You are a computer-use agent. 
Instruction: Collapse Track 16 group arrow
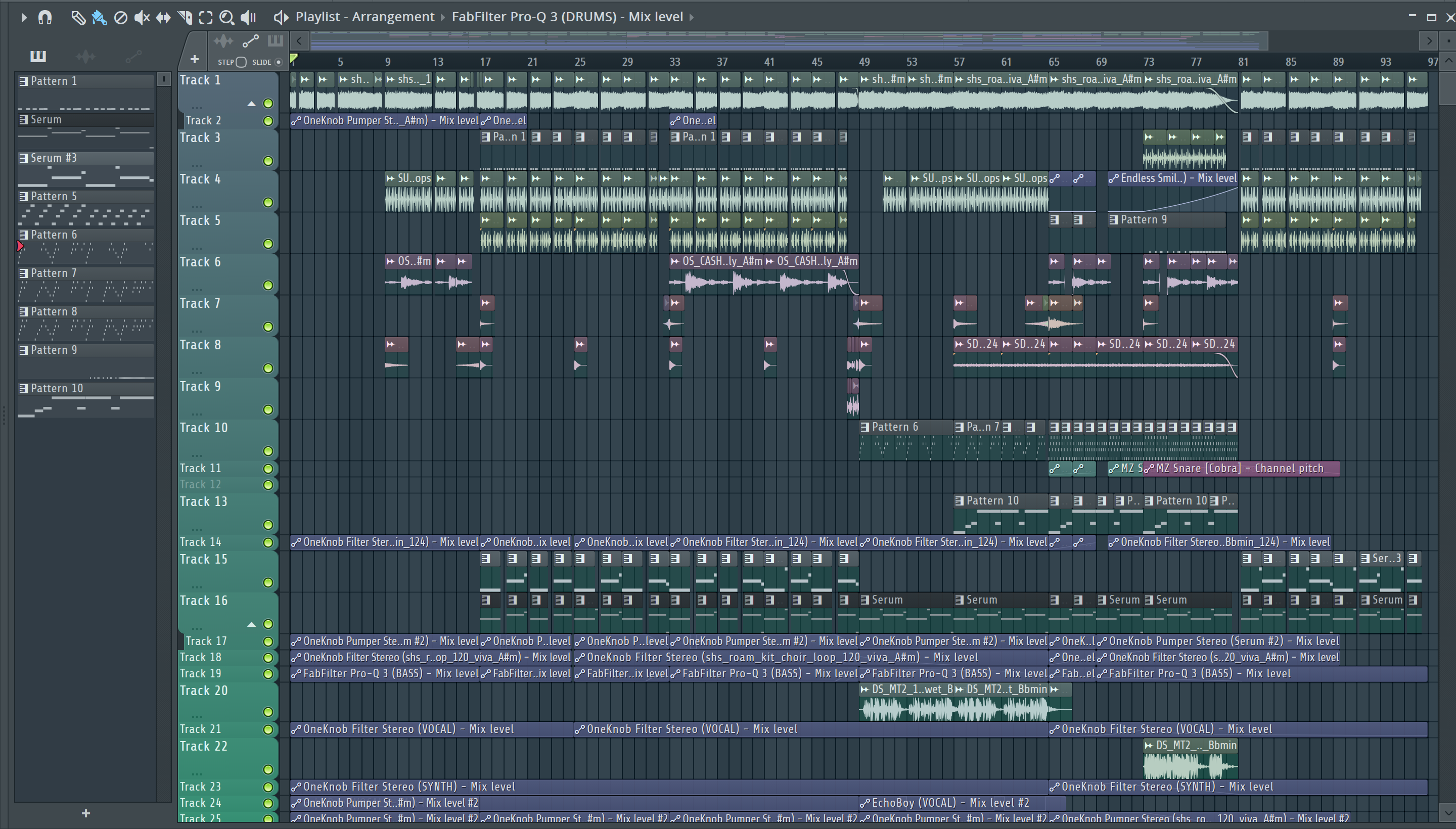pyautogui.click(x=251, y=625)
